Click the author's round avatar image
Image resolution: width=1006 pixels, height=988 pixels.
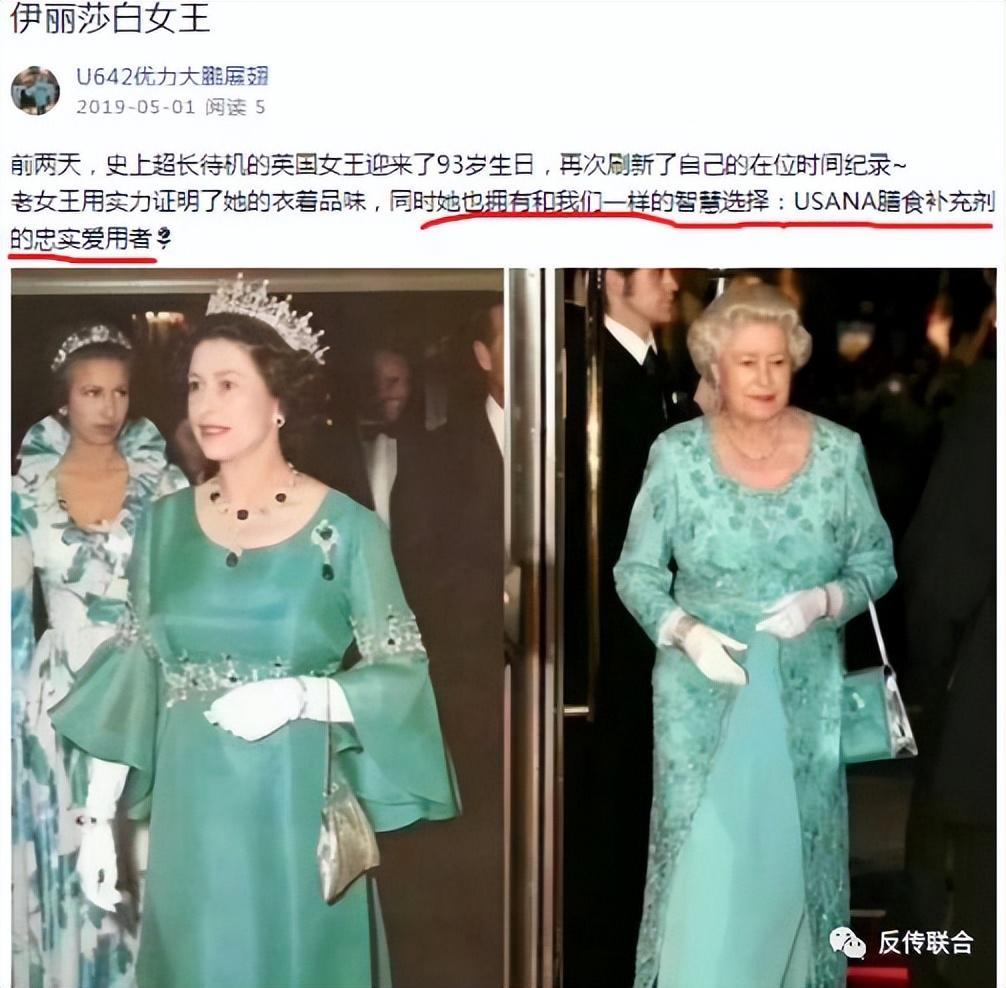(35, 90)
